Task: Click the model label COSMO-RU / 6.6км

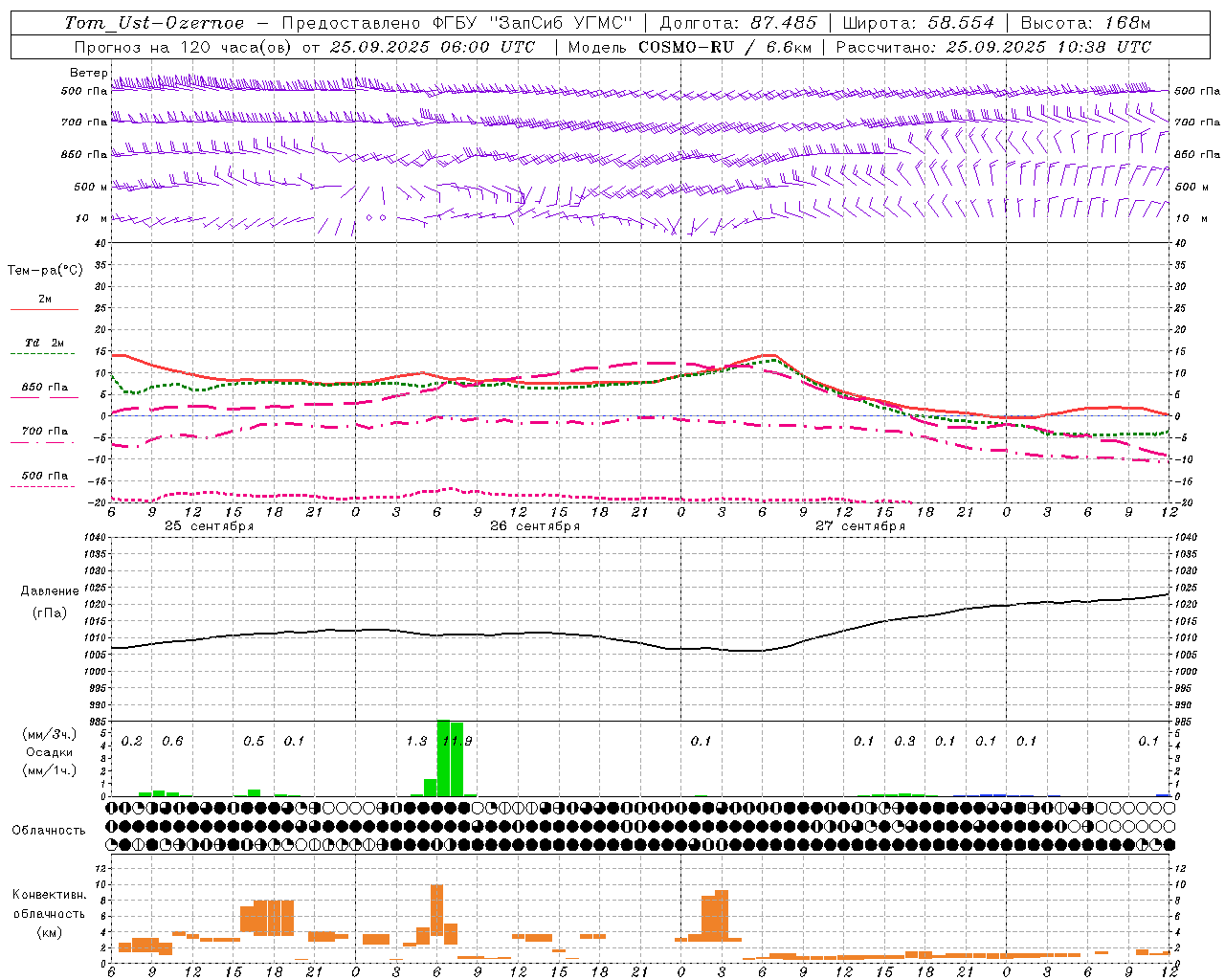Action: tap(724, 47)
